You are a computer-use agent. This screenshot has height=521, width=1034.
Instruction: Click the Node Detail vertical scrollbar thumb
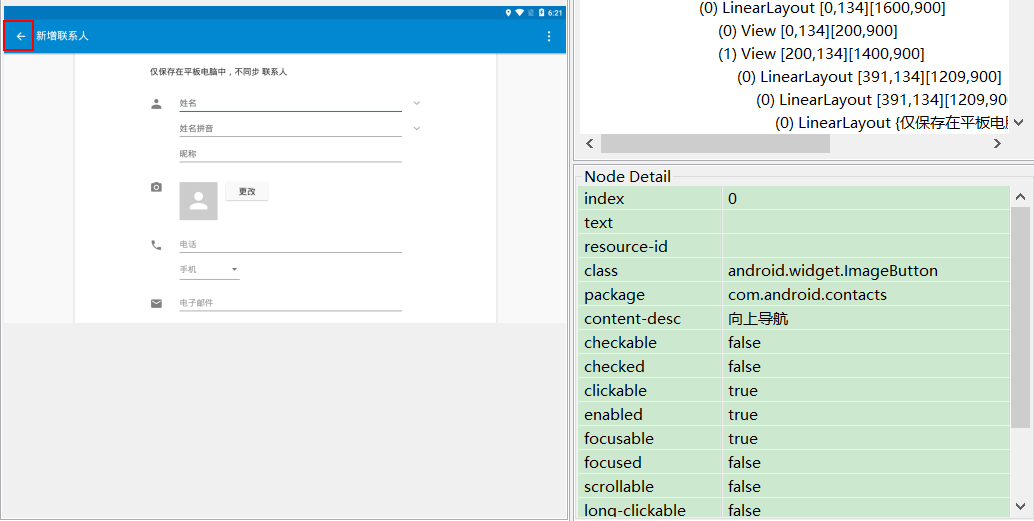(1020, 317)
